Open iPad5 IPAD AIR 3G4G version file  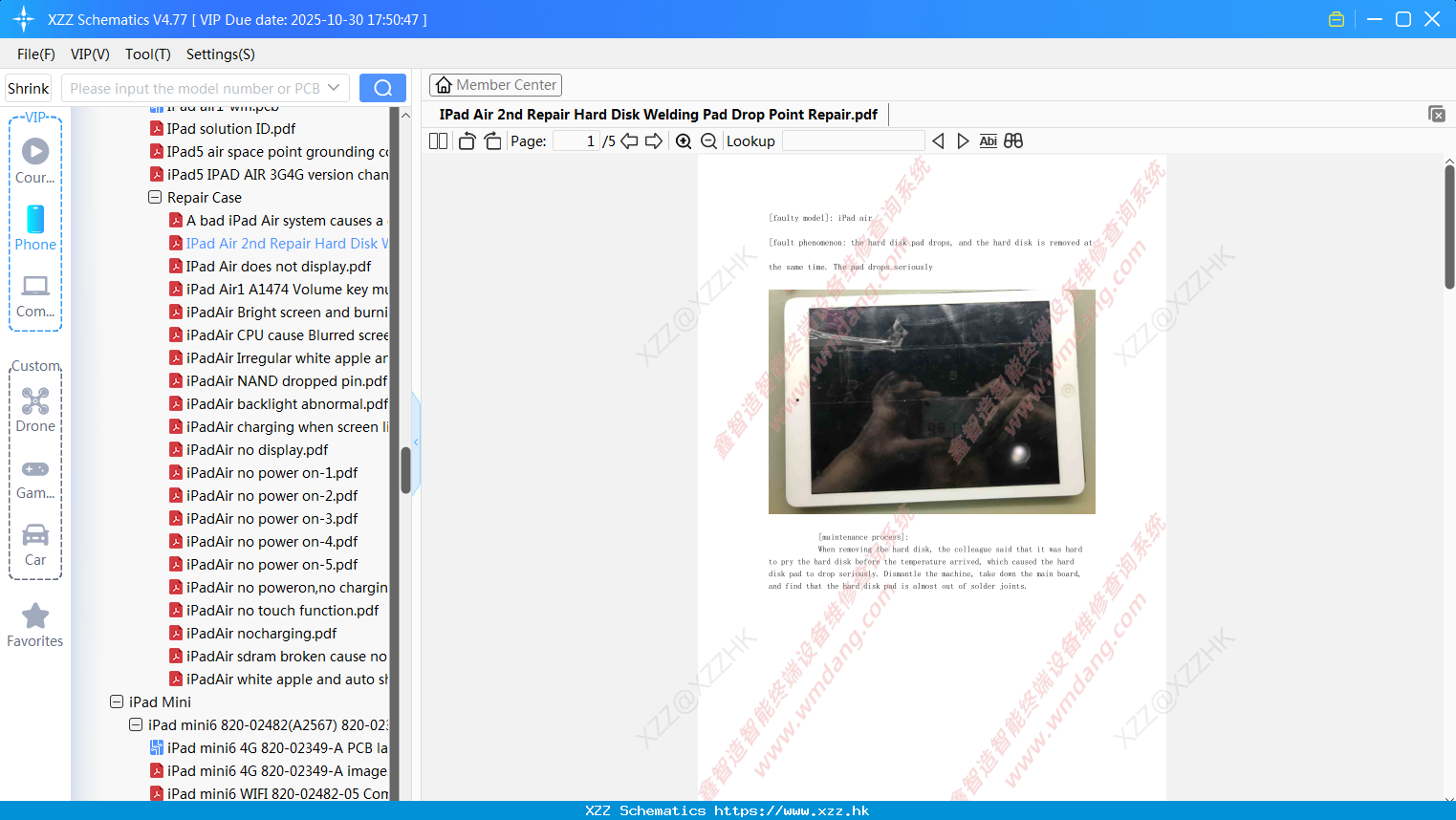tap(270, 175)
